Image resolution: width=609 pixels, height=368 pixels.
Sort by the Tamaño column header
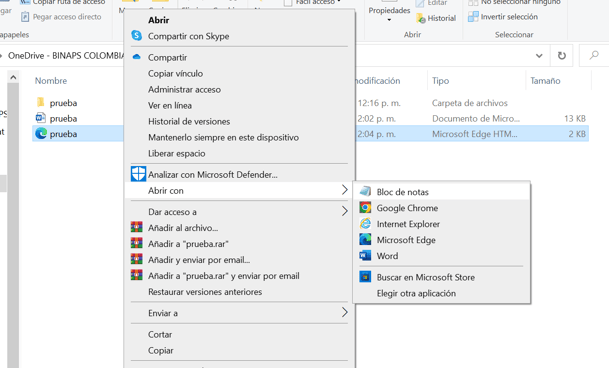pos(545,80)
